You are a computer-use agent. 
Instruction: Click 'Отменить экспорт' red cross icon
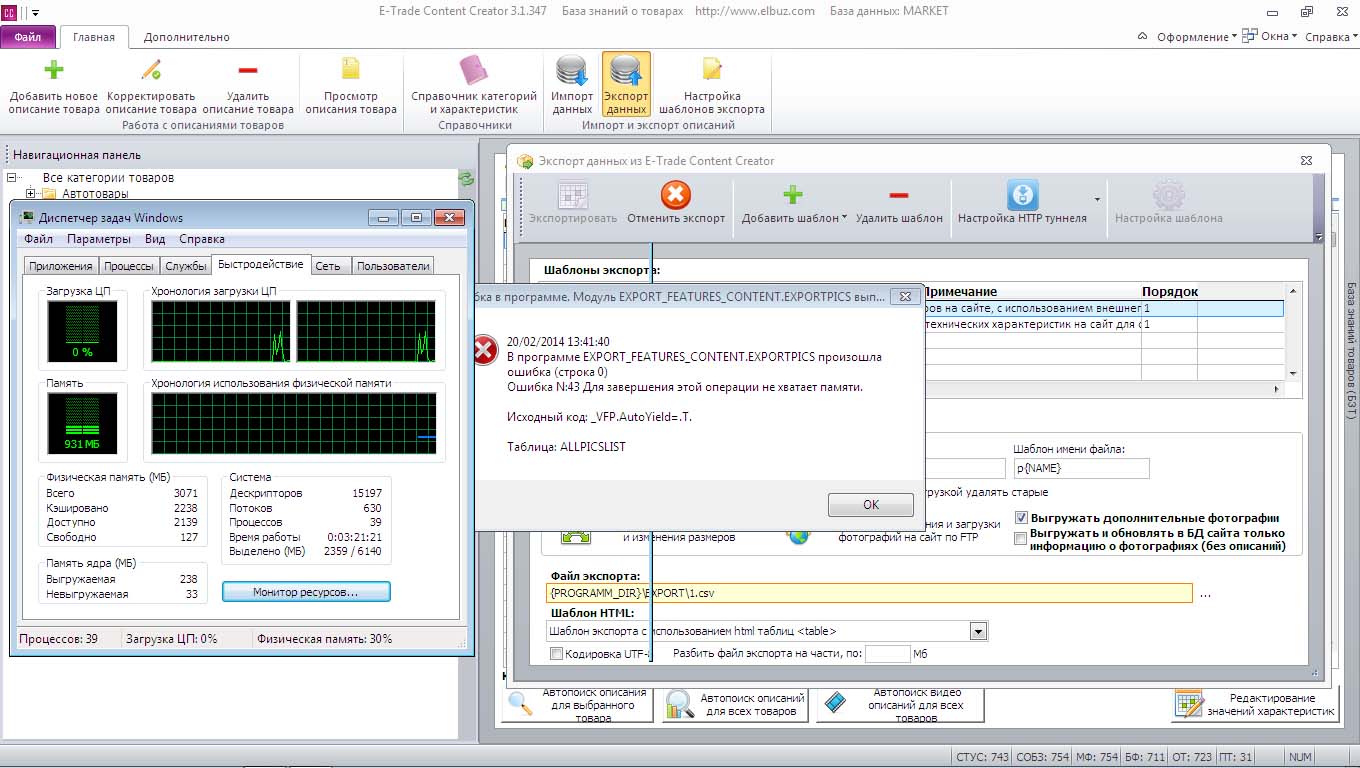point(676,194)
